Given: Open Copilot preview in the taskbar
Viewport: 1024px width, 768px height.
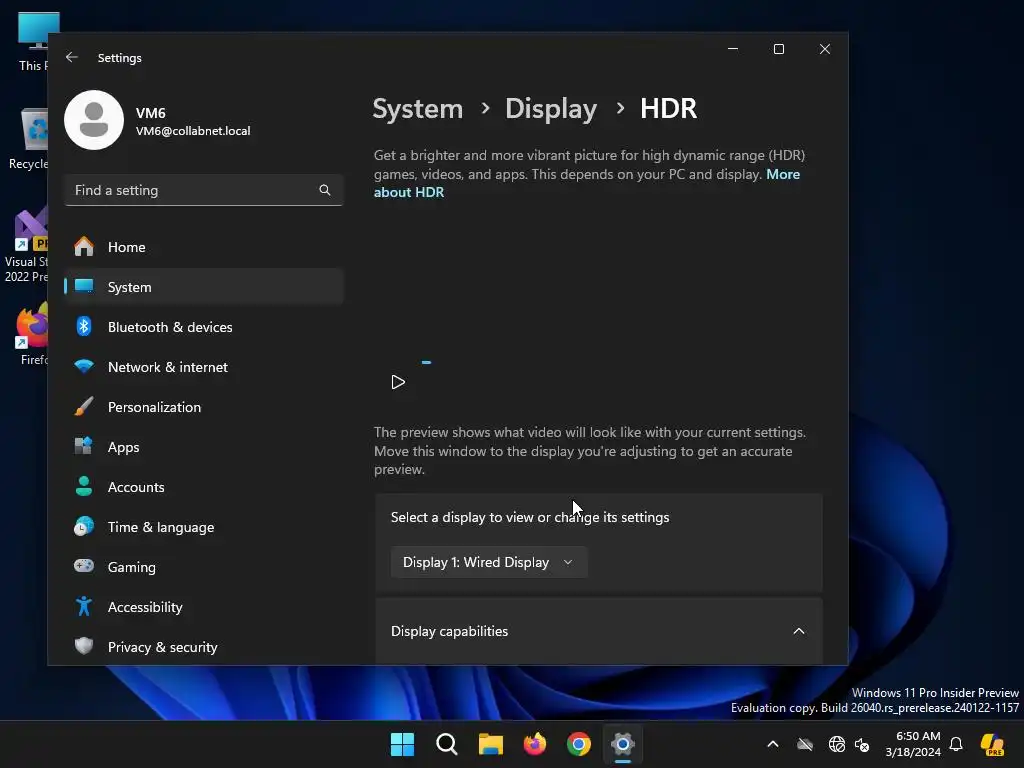Looking at the screenshot, I should point(993,744).
